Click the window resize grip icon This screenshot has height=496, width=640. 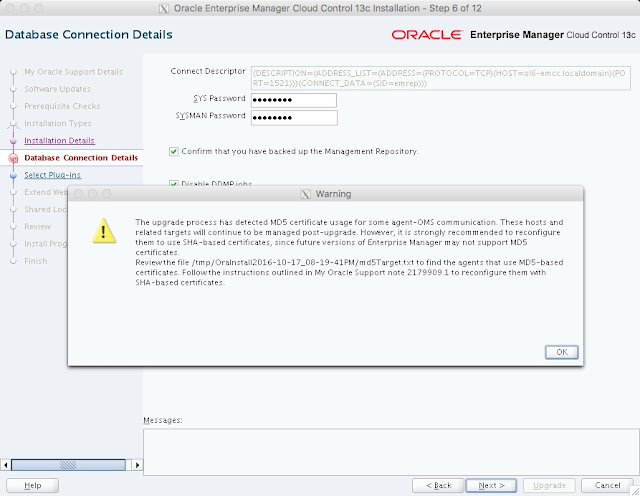coord(635,491)
